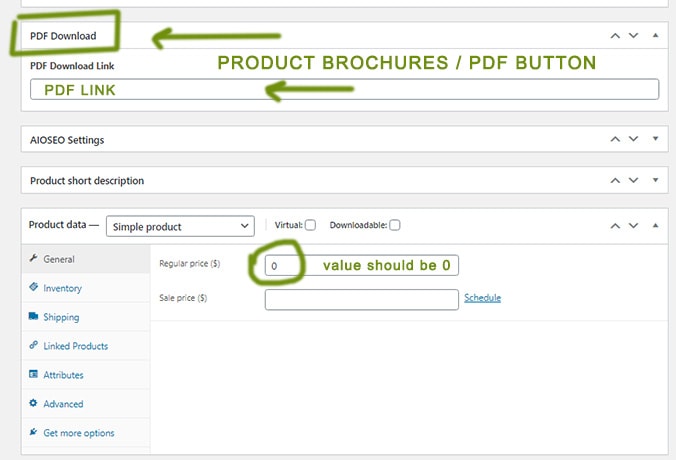Image resolution: width=676 pixels, height=460 pixels.
Task: Switch to the Linked Products tab
Action: point(75,346)
